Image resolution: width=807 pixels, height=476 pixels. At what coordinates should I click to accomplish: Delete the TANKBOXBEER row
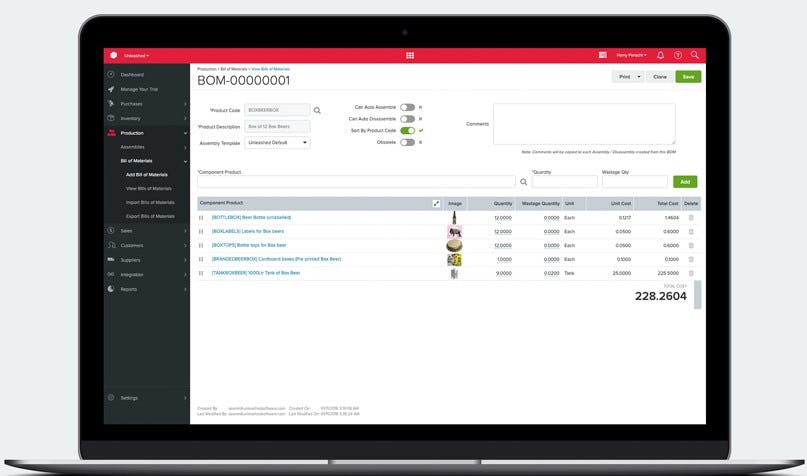(x=691, y=273)
